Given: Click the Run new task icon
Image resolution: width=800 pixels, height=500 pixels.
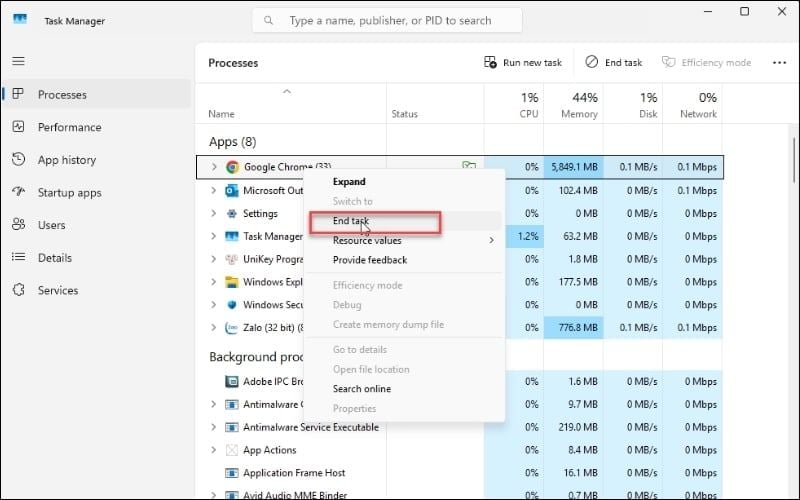Looking at the screenshot, I should [x=490, y=62].
